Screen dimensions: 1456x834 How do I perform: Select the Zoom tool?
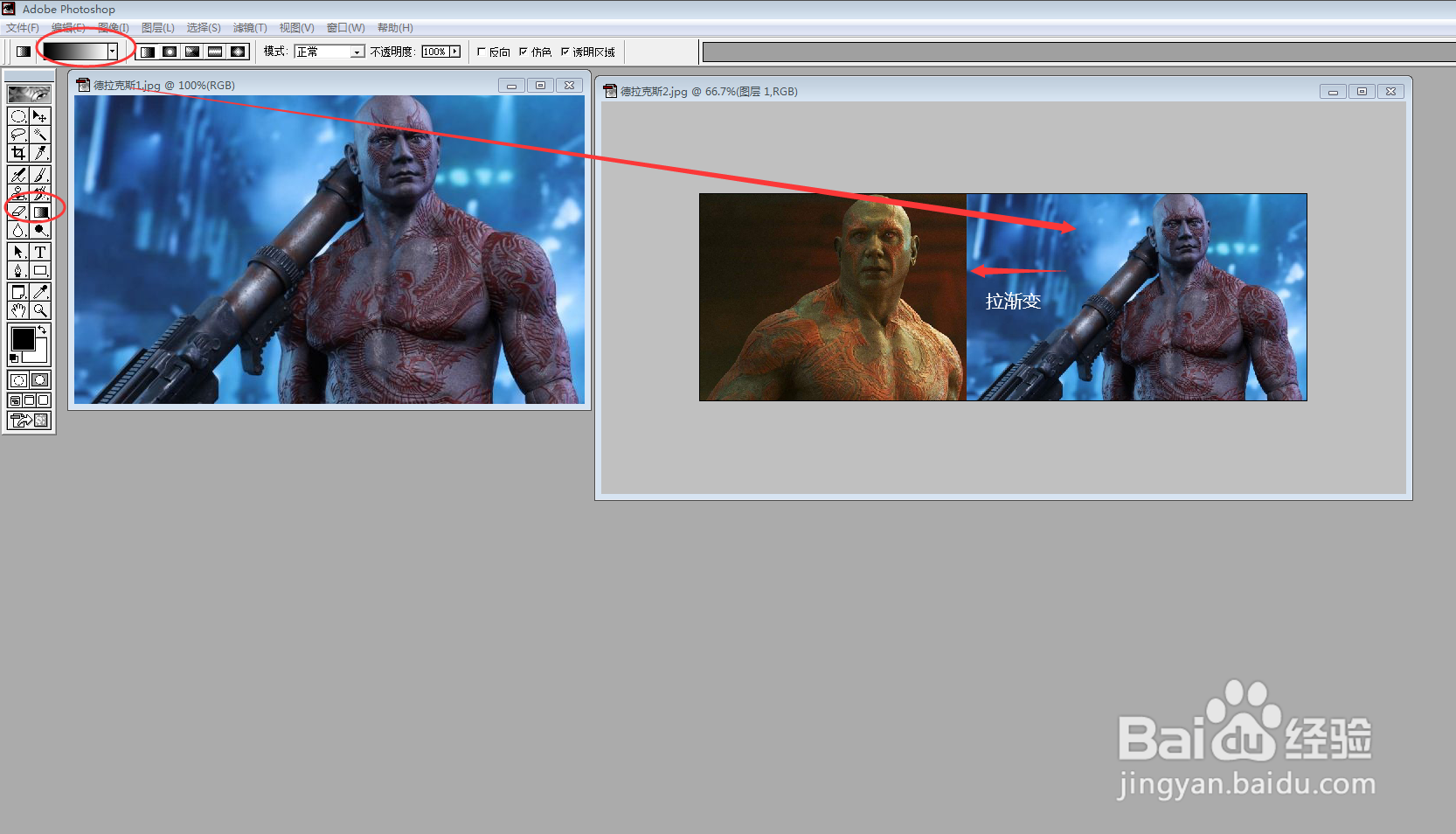40,310
